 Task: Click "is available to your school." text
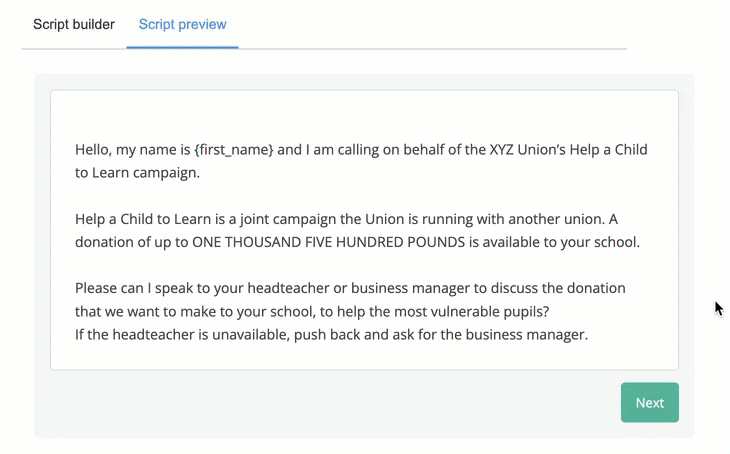click(554, 242)
